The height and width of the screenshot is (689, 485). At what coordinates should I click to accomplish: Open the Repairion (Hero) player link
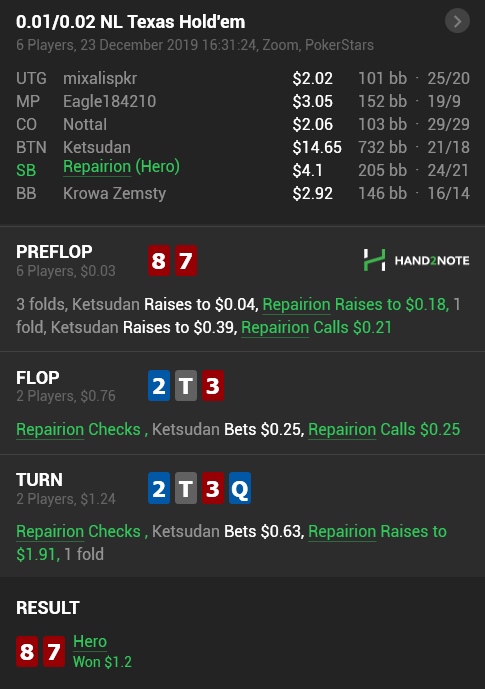(121, 167)
